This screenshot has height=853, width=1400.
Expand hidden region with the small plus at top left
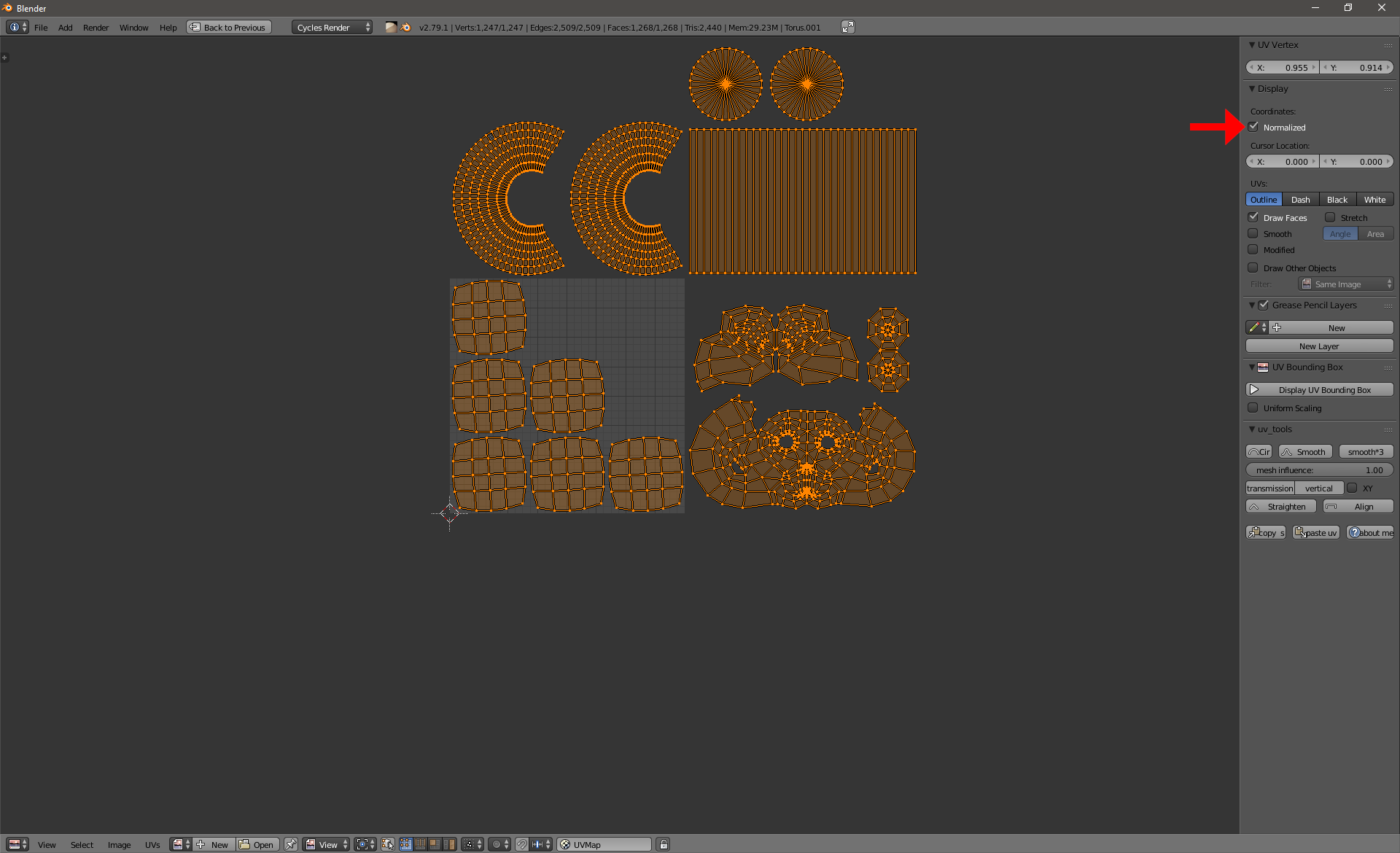4,57
